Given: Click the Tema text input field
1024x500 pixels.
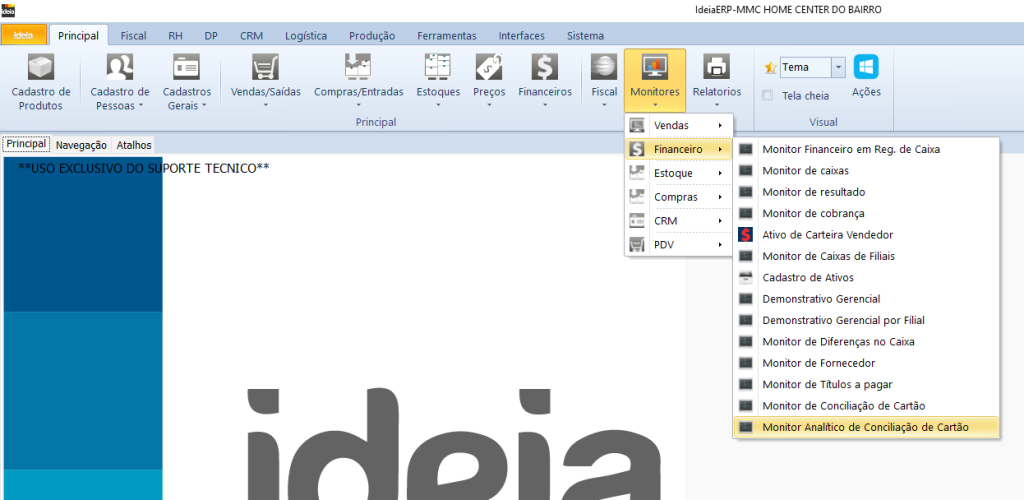Looking at the screenshot, I should tap(804, 67).
